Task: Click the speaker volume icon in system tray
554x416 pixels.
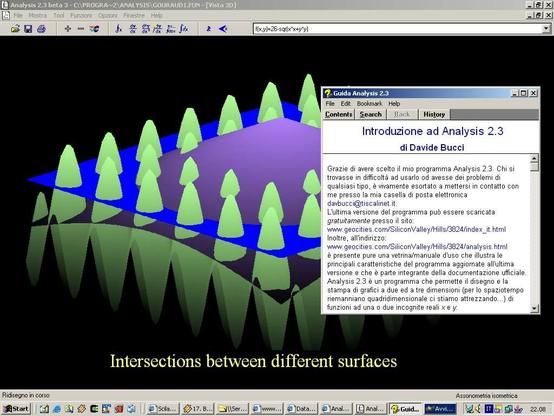Action: click(x=479, y=409)
